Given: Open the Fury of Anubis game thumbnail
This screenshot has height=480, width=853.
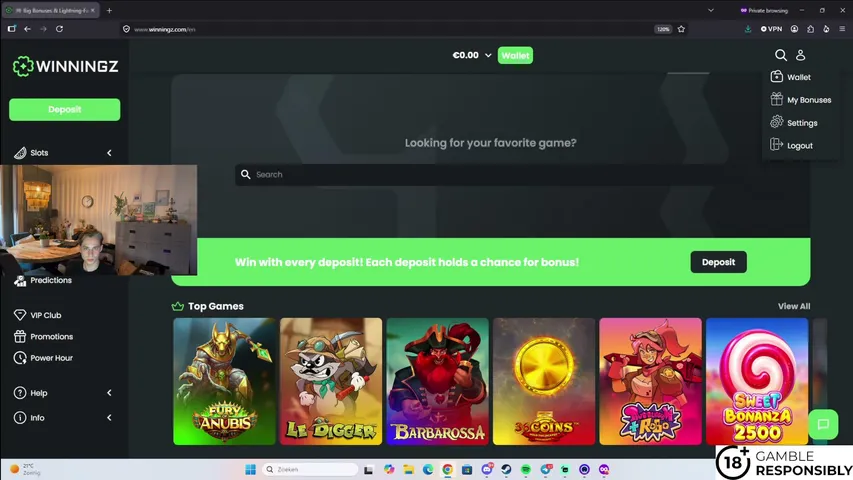Looking at the screenshot, I should coord(224,381).
